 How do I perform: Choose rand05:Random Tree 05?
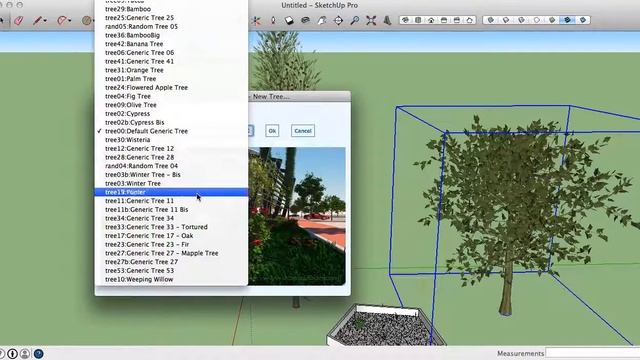(x=171, y=27)
